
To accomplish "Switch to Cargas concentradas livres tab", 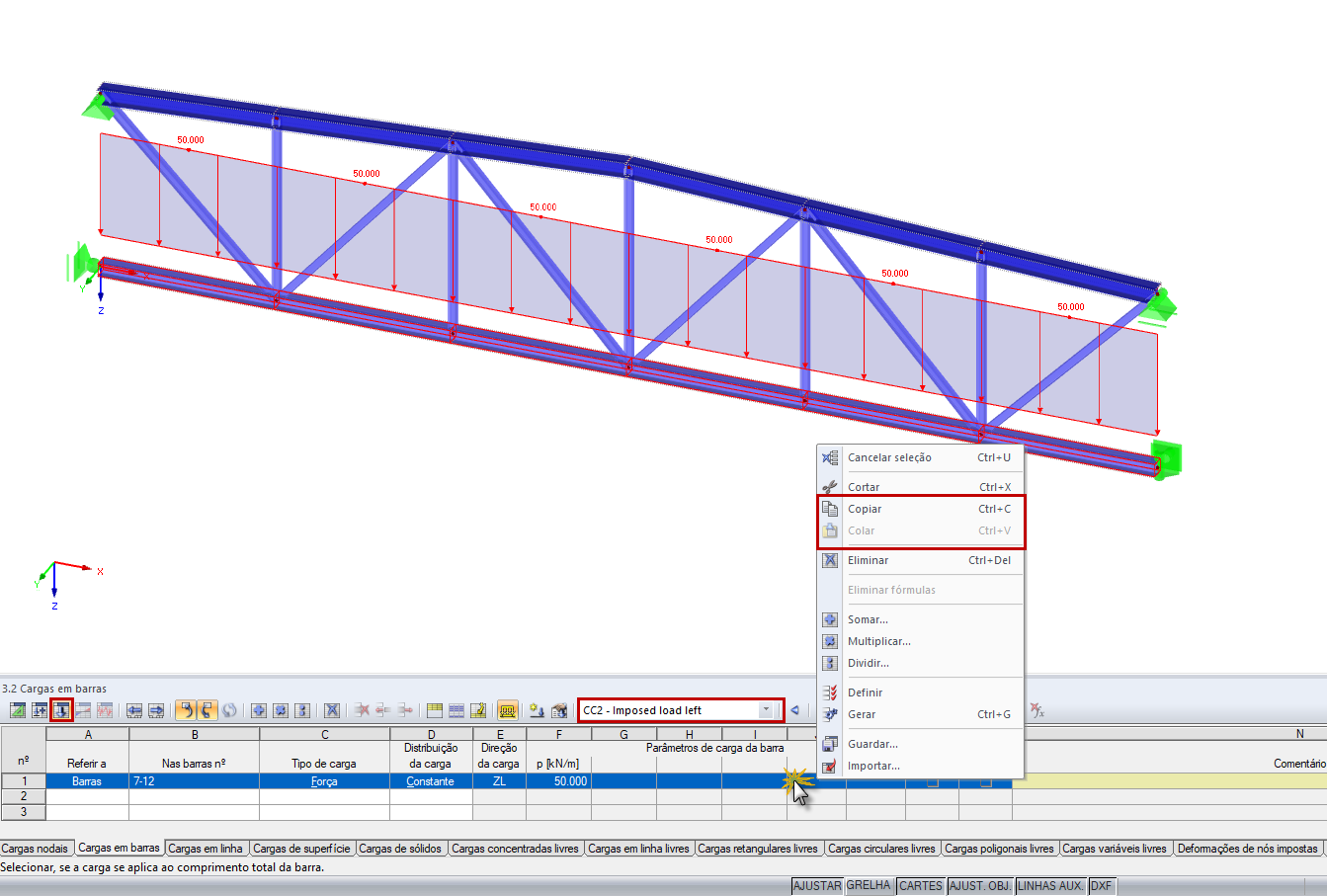I will pos(515,849).
